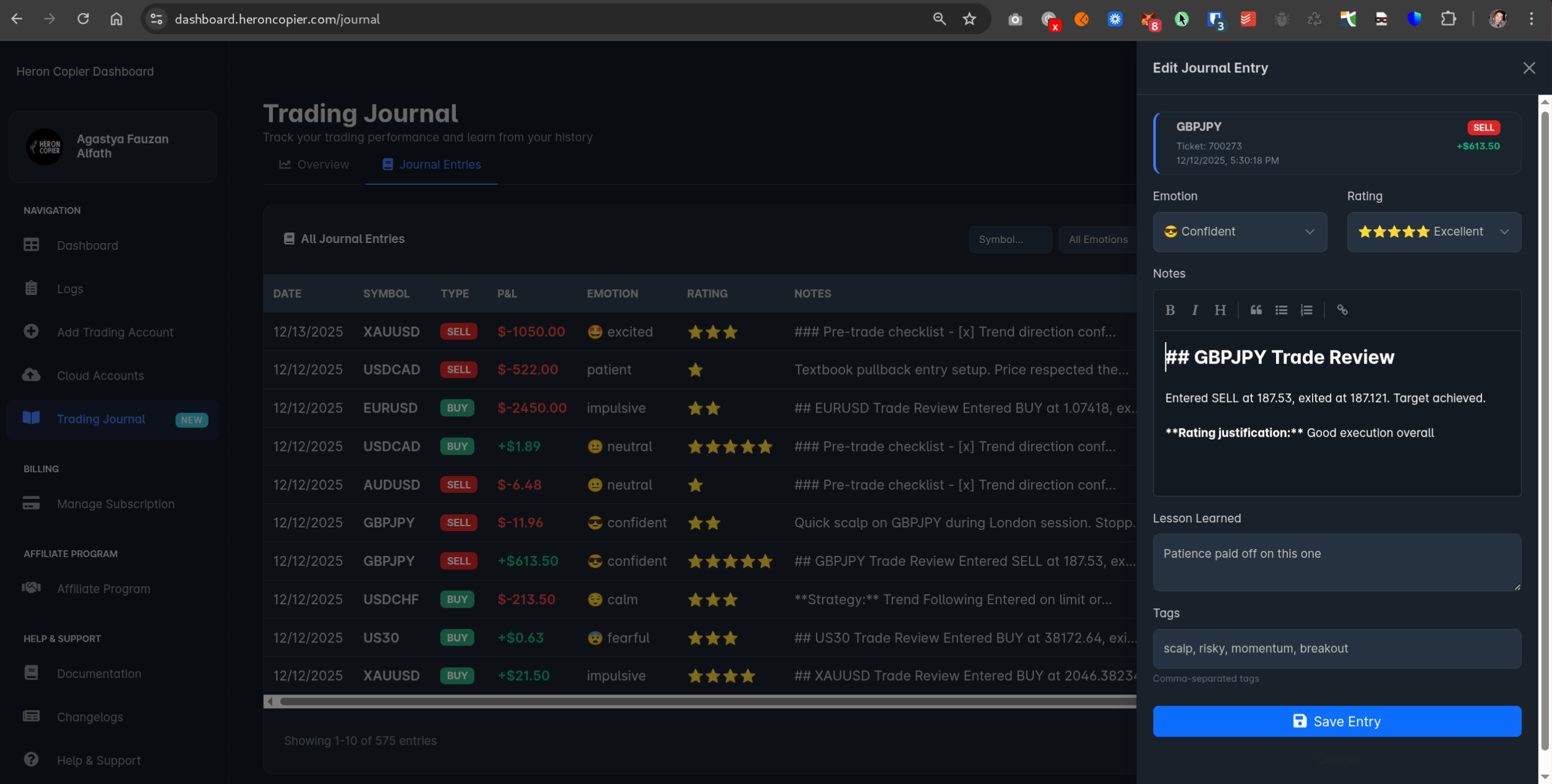The height and width of the screenshot is (784, 1552).
Task: Insert heading using H toolbar icon
Action: click(x=1219, y=310)
